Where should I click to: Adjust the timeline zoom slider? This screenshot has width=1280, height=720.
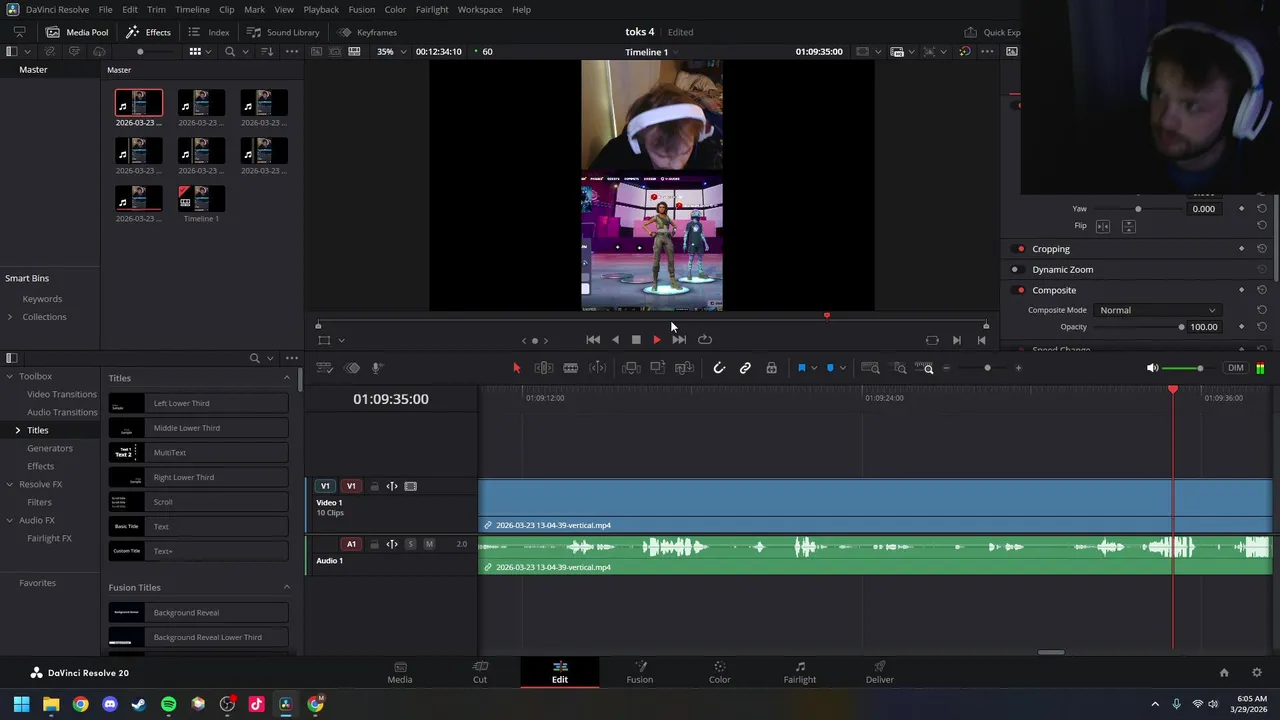tap(987, 368)
